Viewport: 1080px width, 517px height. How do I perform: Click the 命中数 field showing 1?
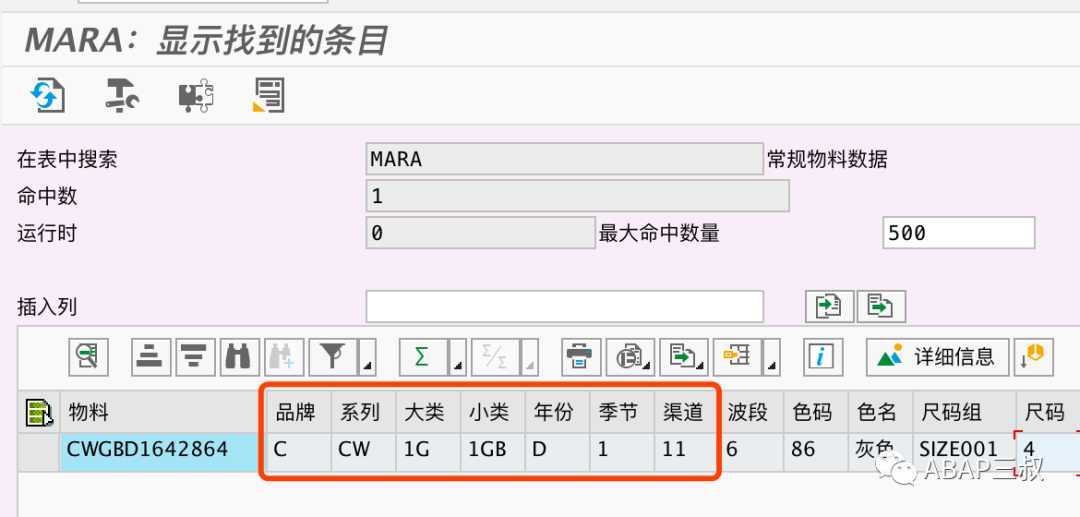578,196
